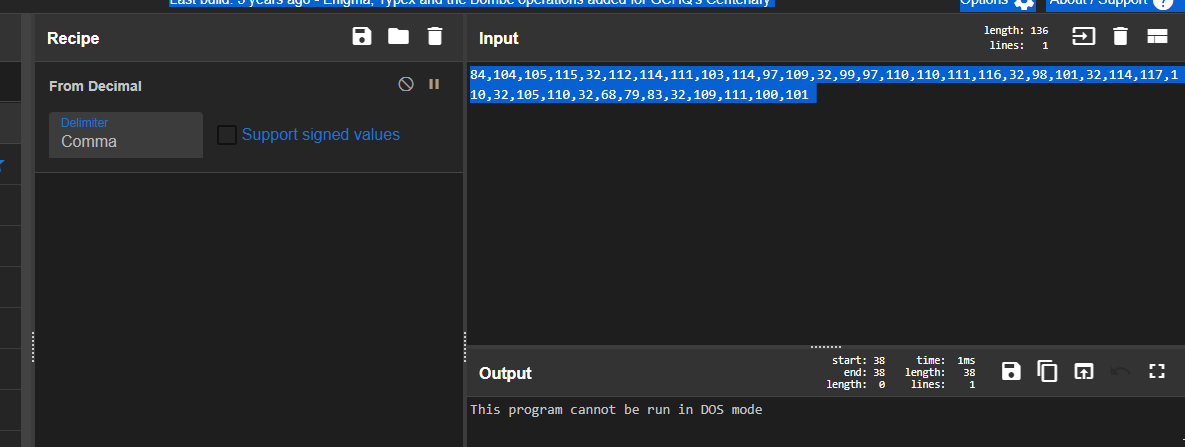
Task: Maximise the output pane
Action: [x=1157, y=371]
